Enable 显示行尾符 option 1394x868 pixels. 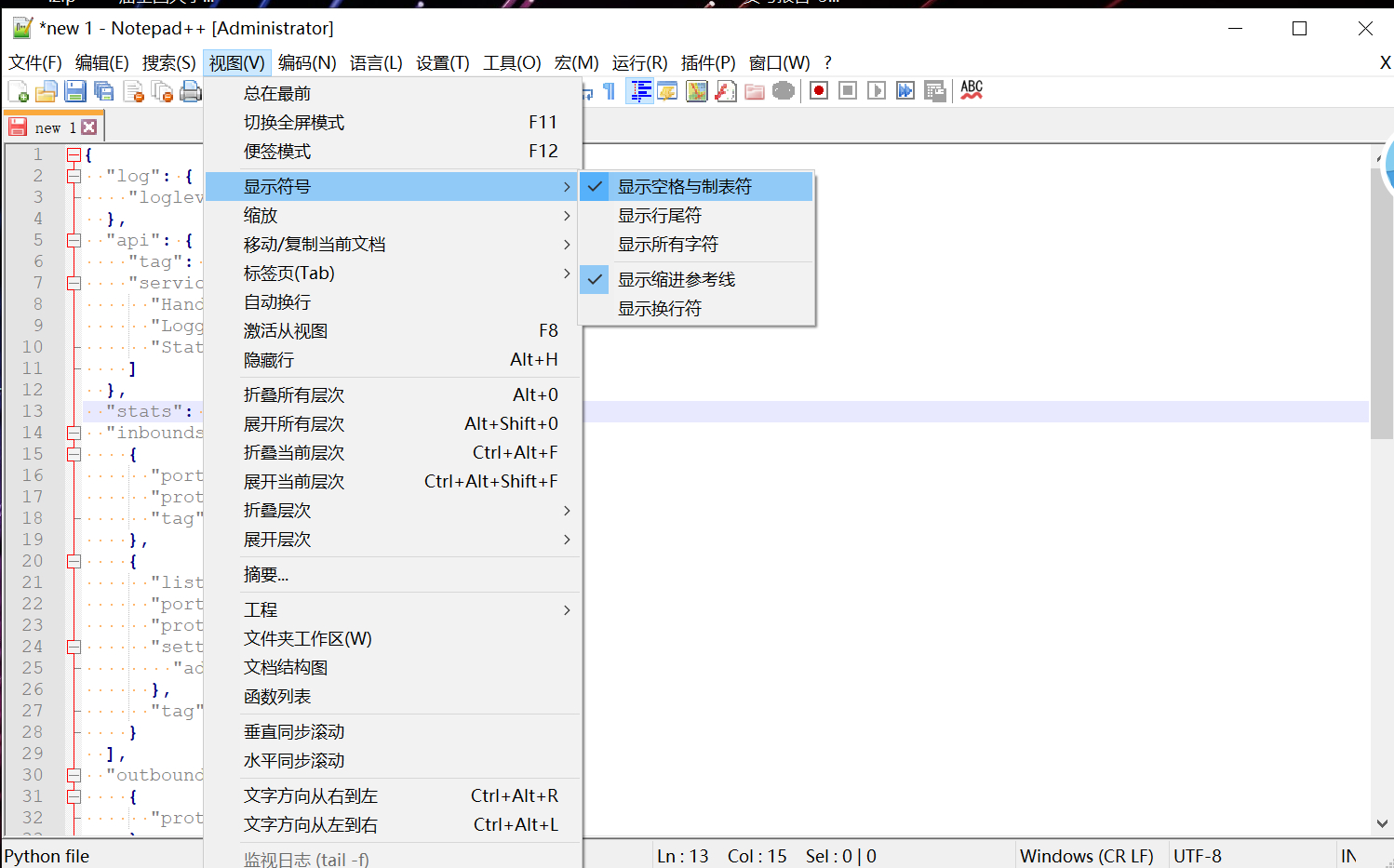696,215
